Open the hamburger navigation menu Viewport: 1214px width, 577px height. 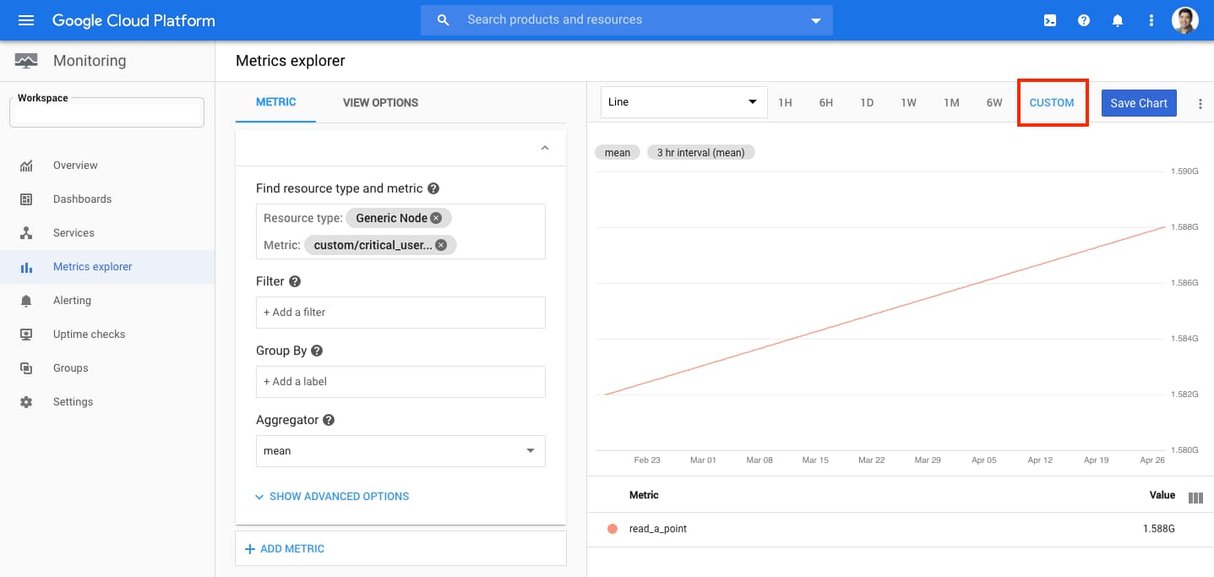(x=26, y=20)
